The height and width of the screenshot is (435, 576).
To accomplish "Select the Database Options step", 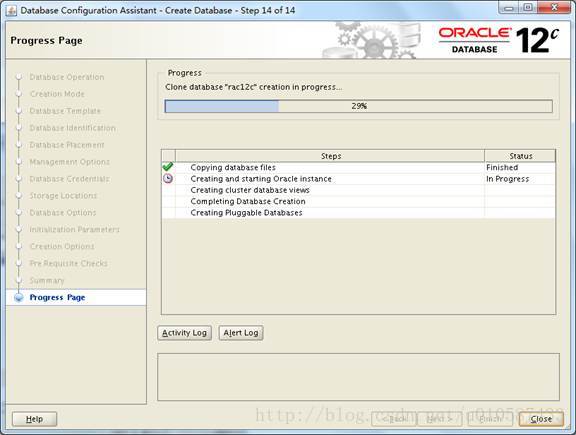I will coord(63,212).
